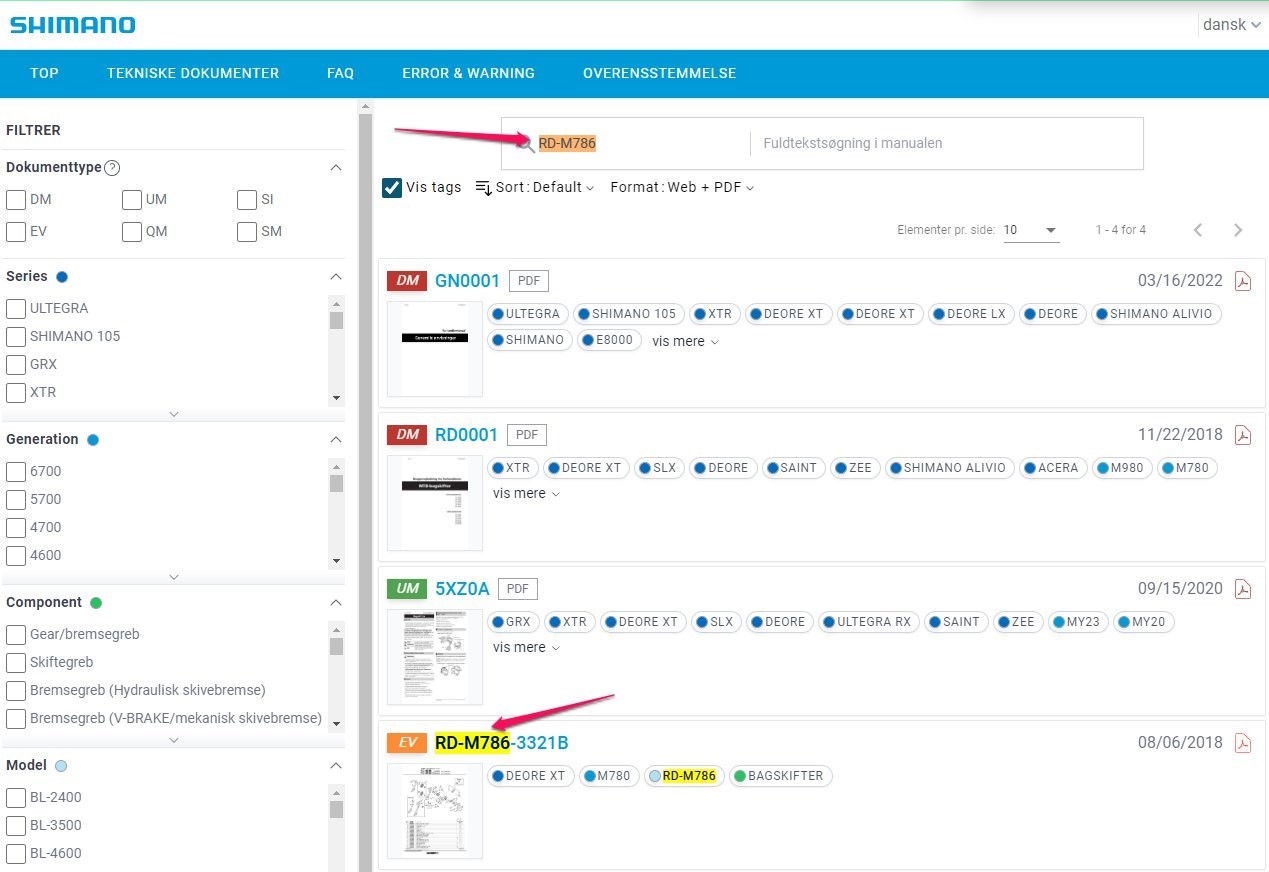The image size is (1269, 872).
Task: Open the RD-M786-3321B exploded view thumbnail
Action: pyautogui.click(x=435, y=811)
